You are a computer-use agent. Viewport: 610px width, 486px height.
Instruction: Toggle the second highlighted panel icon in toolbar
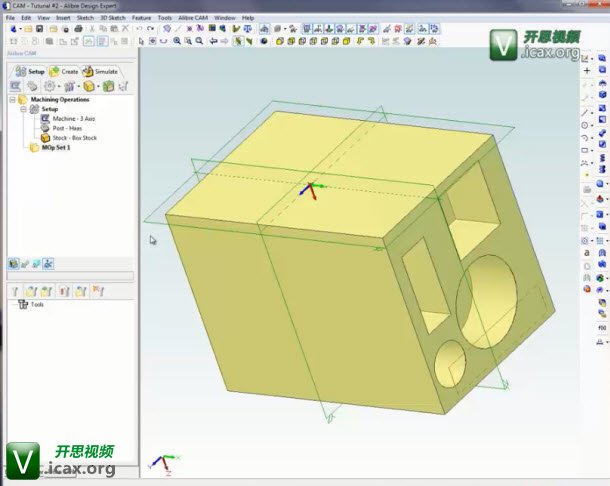(102, 41)
